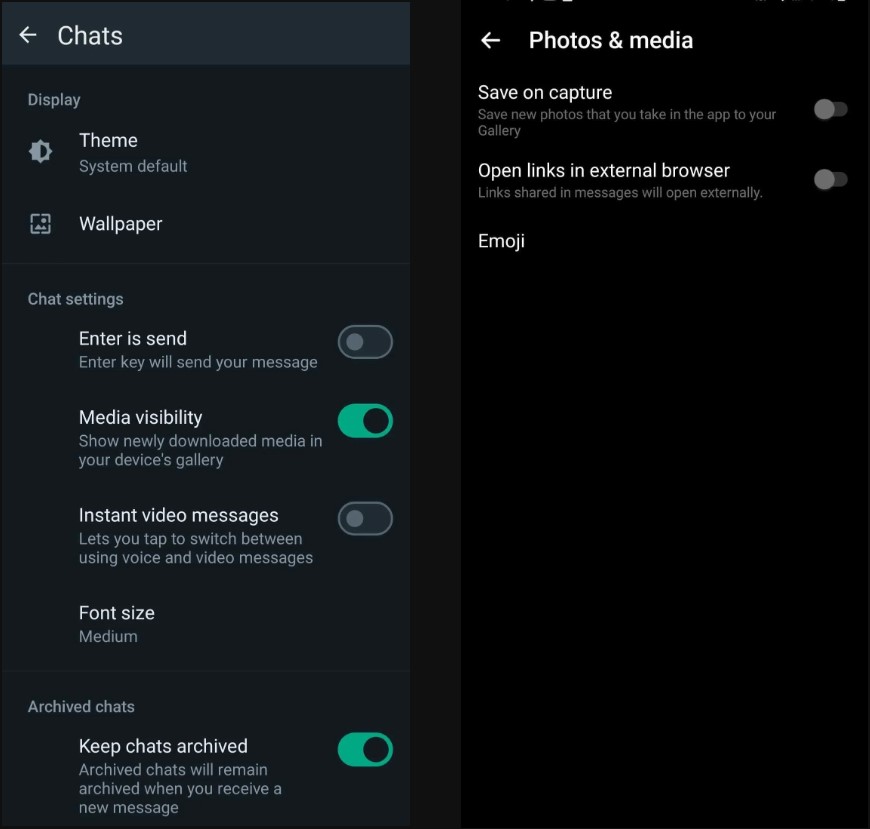Screen dimensions: 870x829
Task: Tap the back arrow beside Photos & media
Action: tap(490, 40)
